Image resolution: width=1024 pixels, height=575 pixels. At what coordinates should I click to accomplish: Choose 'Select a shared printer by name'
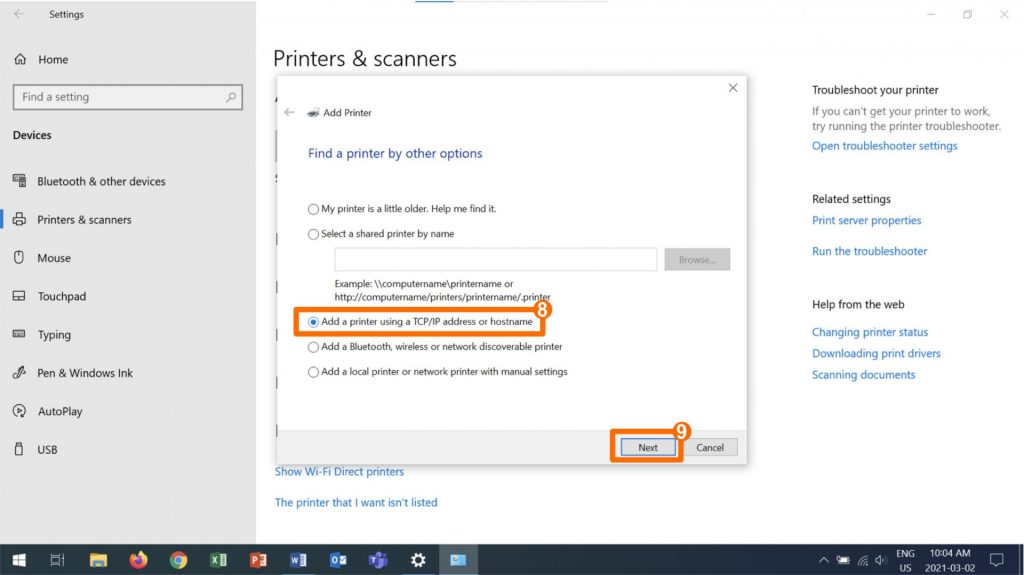tap(314, 234)
